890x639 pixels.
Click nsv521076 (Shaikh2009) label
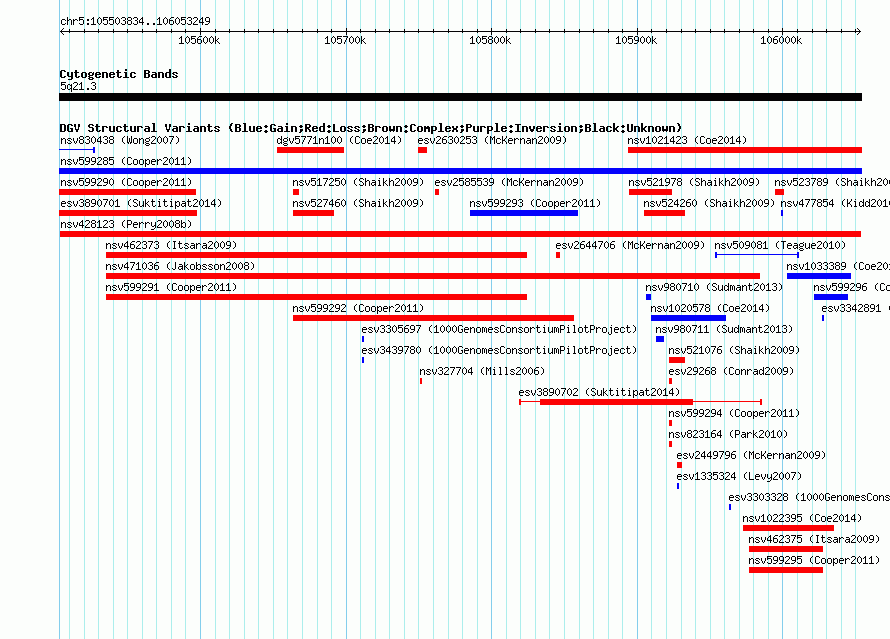[x=734, y=350]
